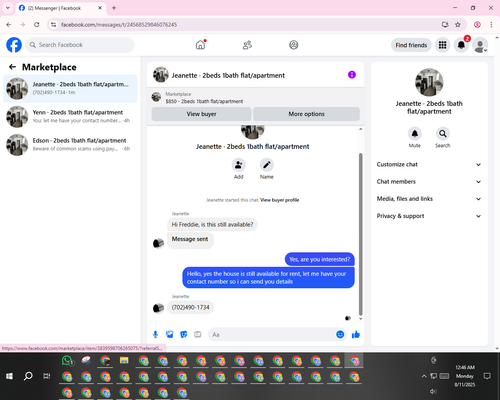The image size is (500, 400).
Task: Reload the page in Chrome
Action: 37,25
